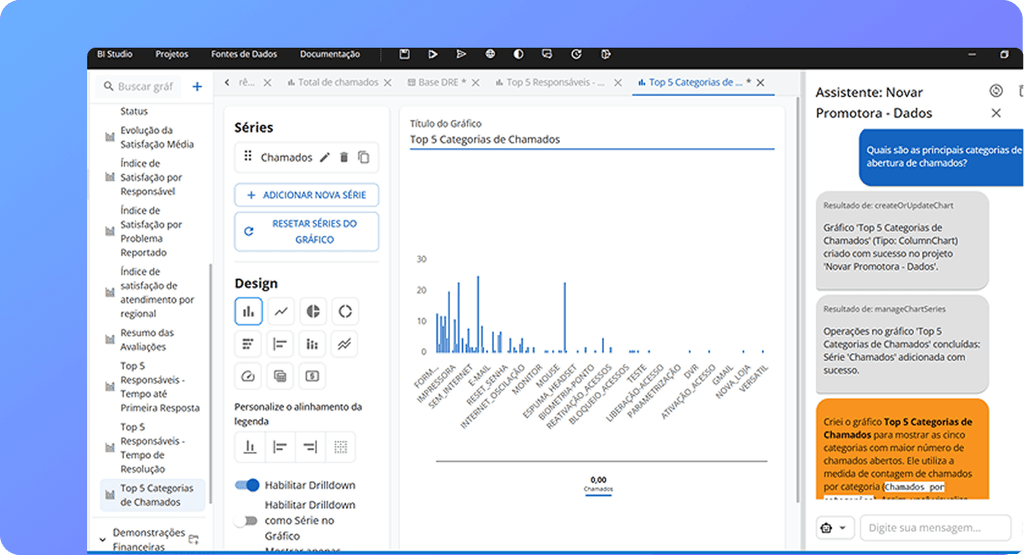The height and width of the screenshot is (555, 1024).
Task: Open the Fontes de Dados menu
Action: (x=244, y=54)
